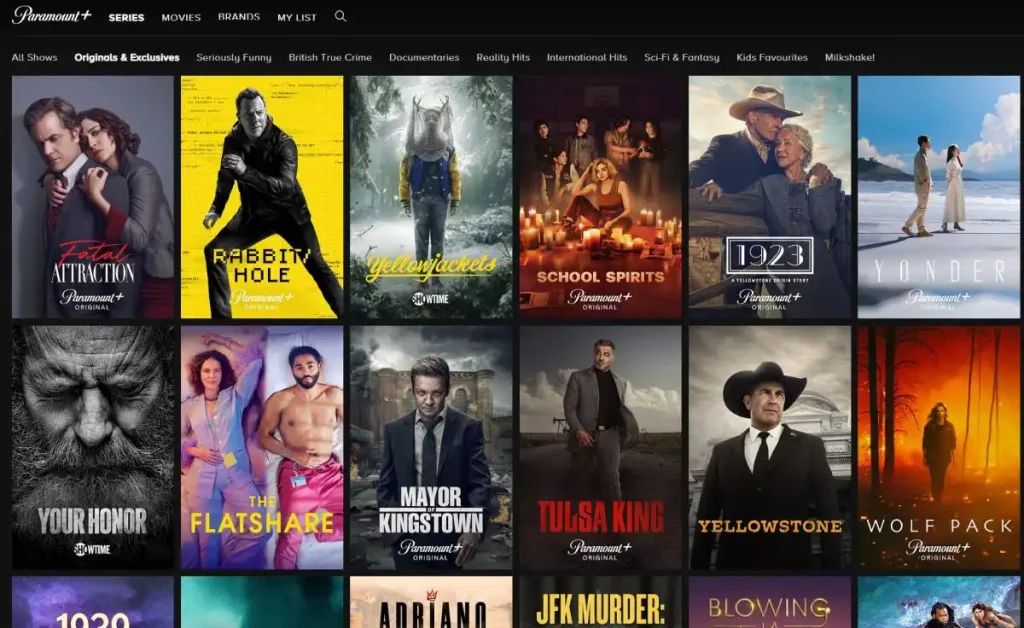
Task: Open the Adriano show poster
Action: click(431, 602)
